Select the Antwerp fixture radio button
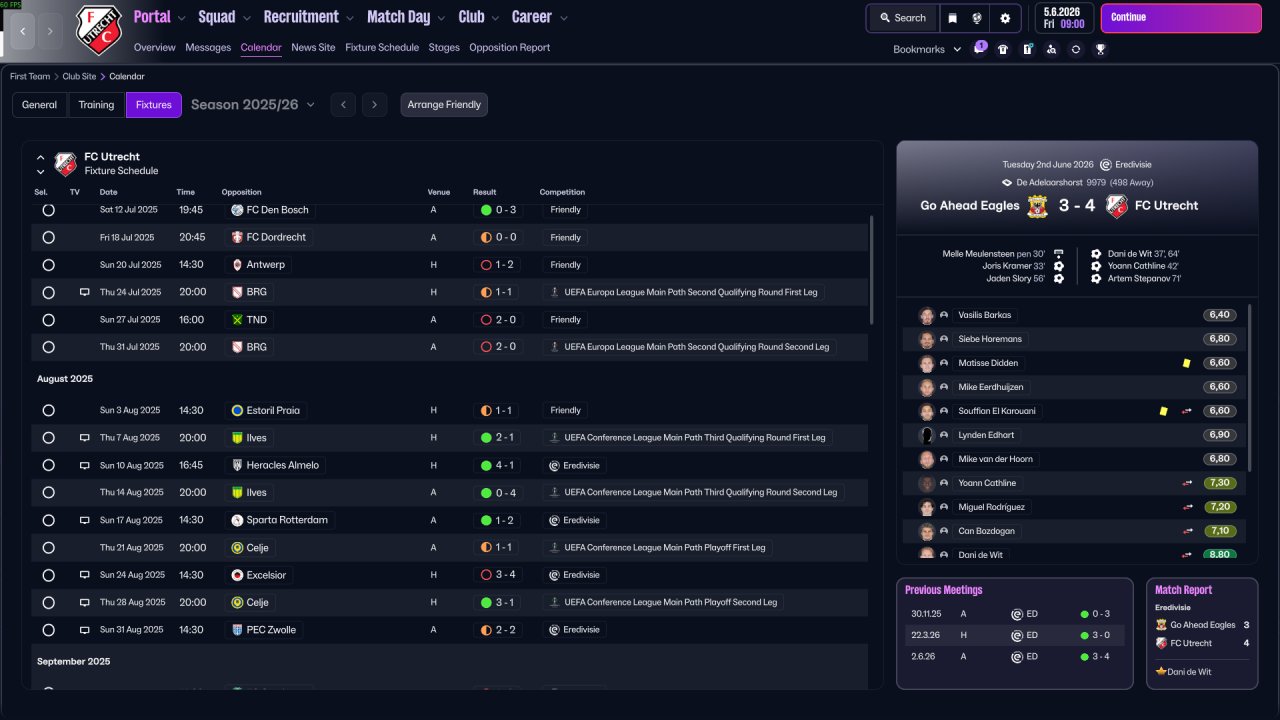 coord(48,265)
